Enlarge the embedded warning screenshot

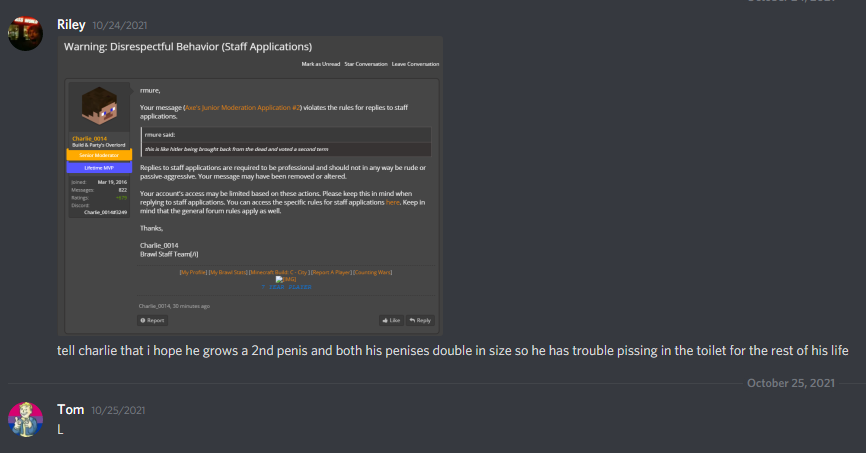[250, 186]
